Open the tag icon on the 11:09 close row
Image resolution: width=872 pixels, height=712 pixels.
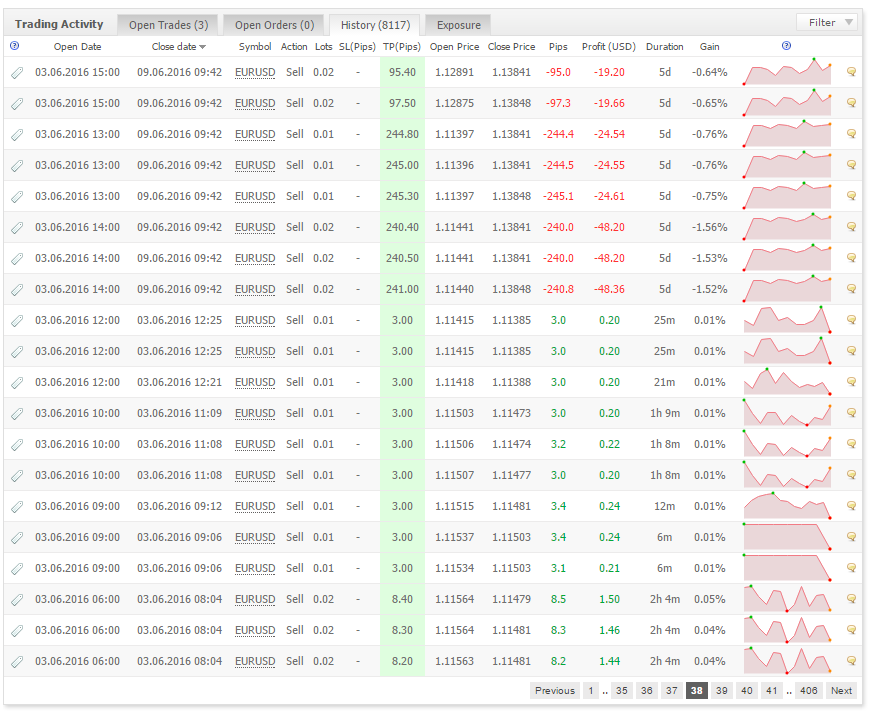pyautogui.click(x=17, y=414)
